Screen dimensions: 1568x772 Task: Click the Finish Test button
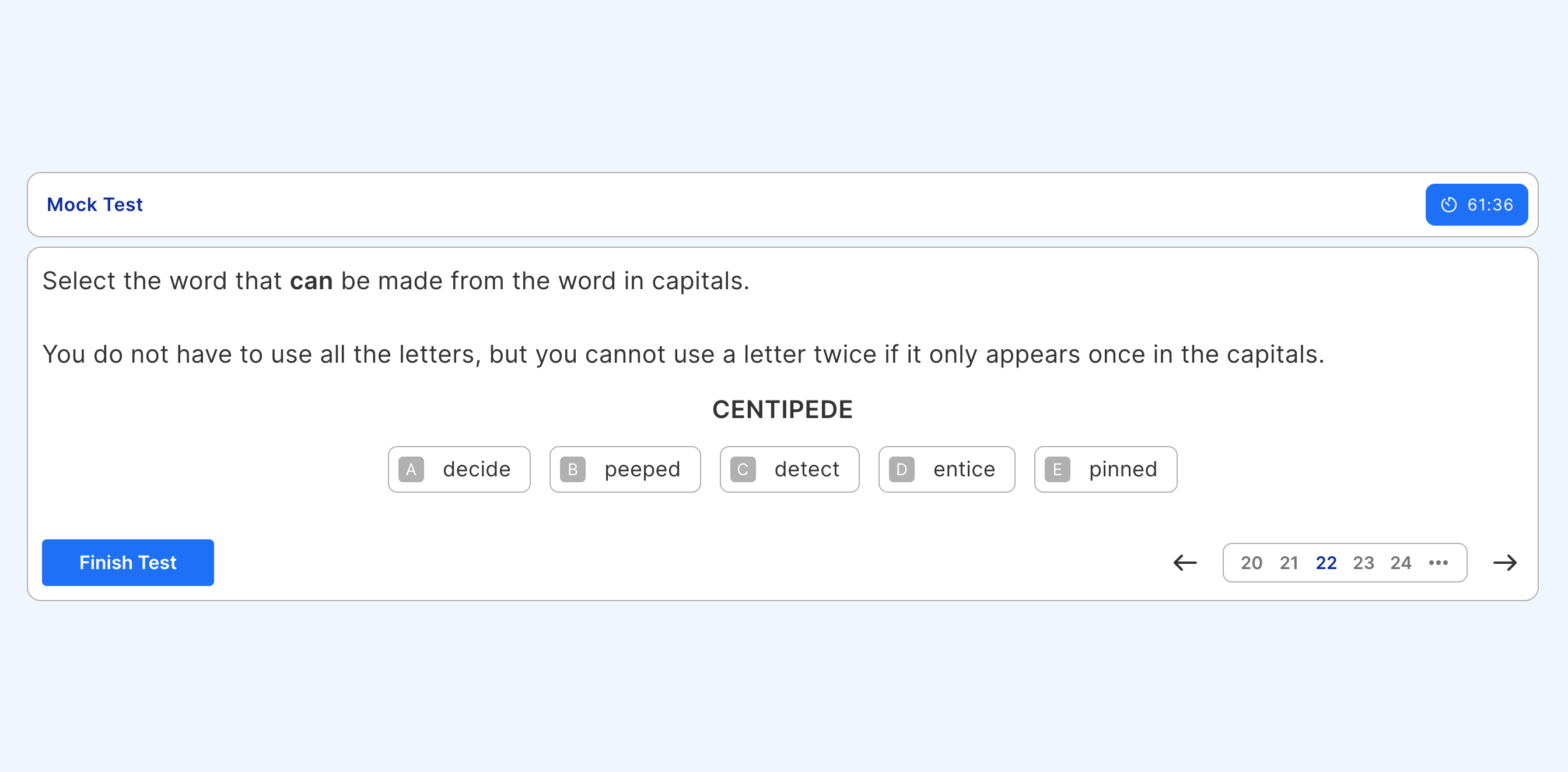pyautogui.click(x=127, y=561)
